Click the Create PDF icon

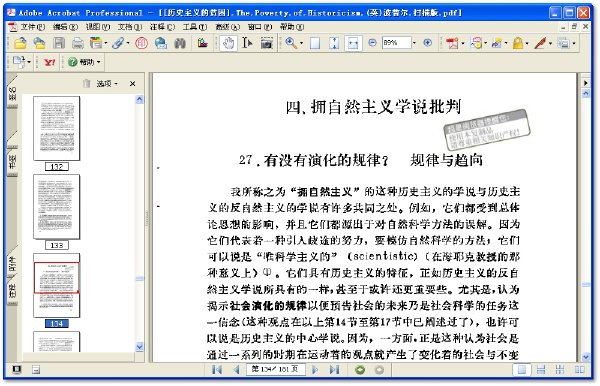[x=452, y=43]
